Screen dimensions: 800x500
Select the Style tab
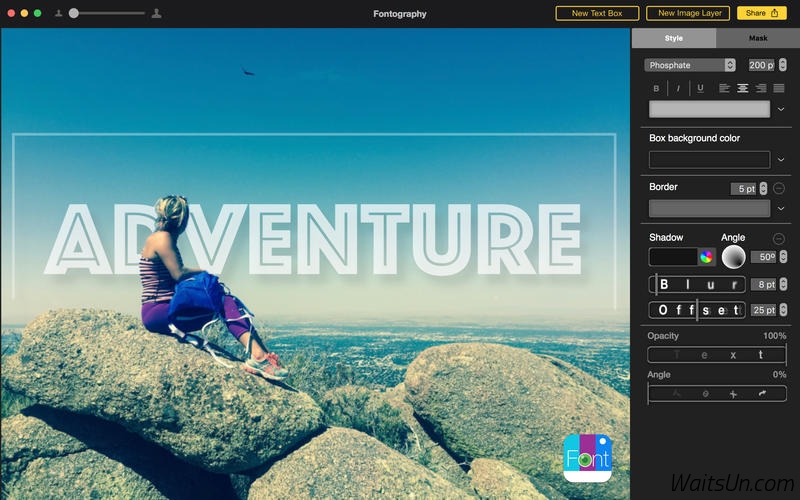674,38
